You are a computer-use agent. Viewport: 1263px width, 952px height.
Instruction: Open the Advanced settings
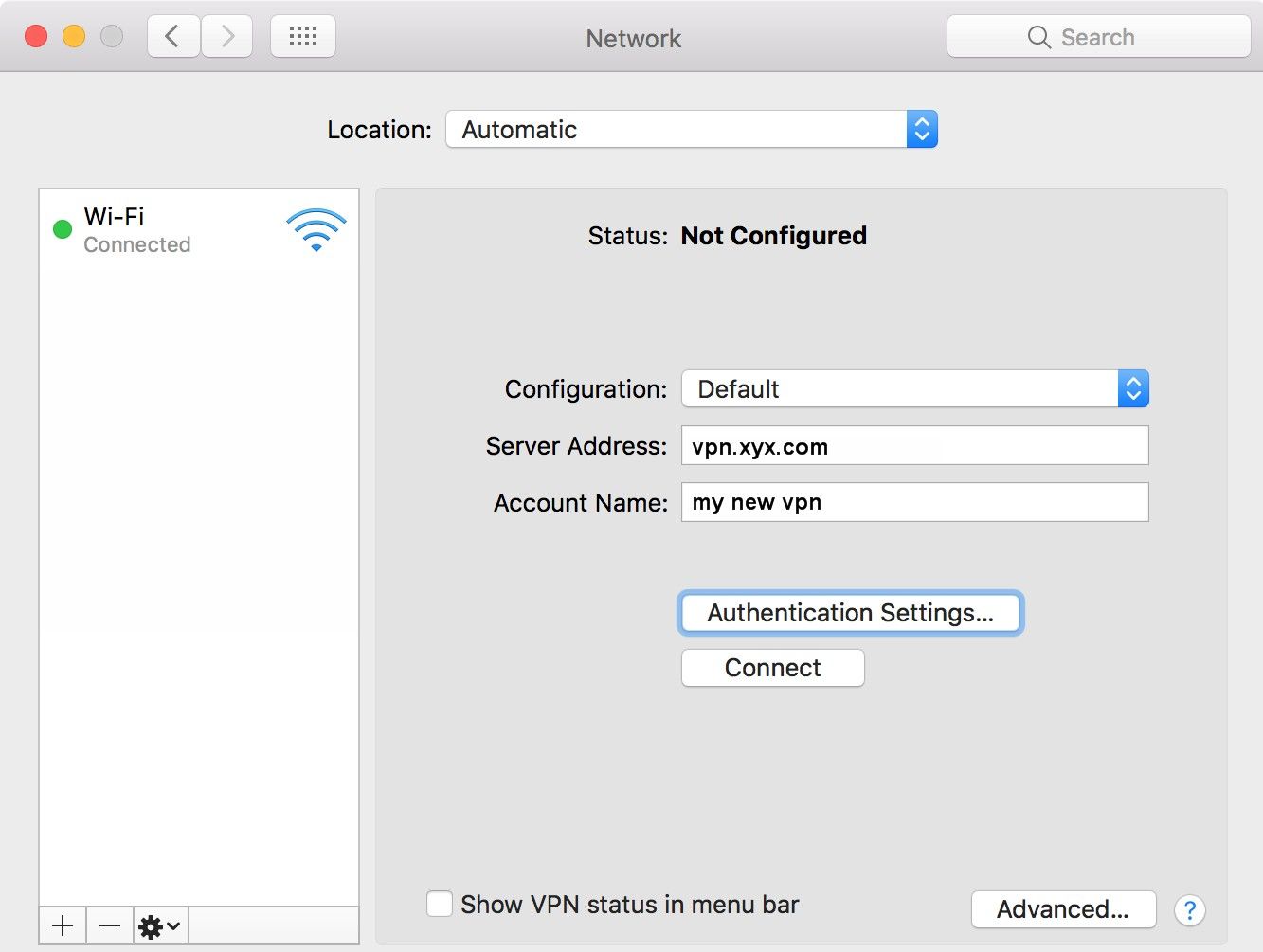(1063, 909)
